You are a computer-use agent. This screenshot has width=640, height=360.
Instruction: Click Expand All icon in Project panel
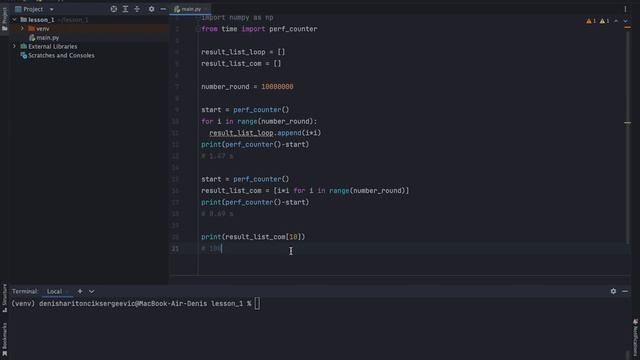tap(125, 9)
